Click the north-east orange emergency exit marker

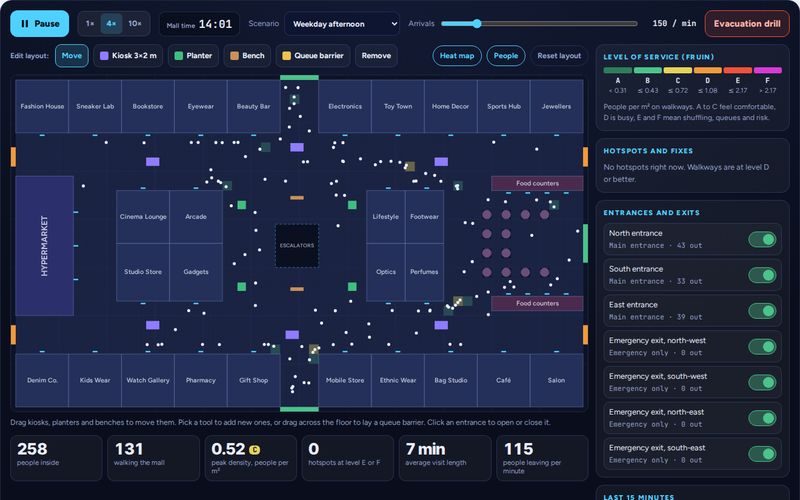coord(585,157)
